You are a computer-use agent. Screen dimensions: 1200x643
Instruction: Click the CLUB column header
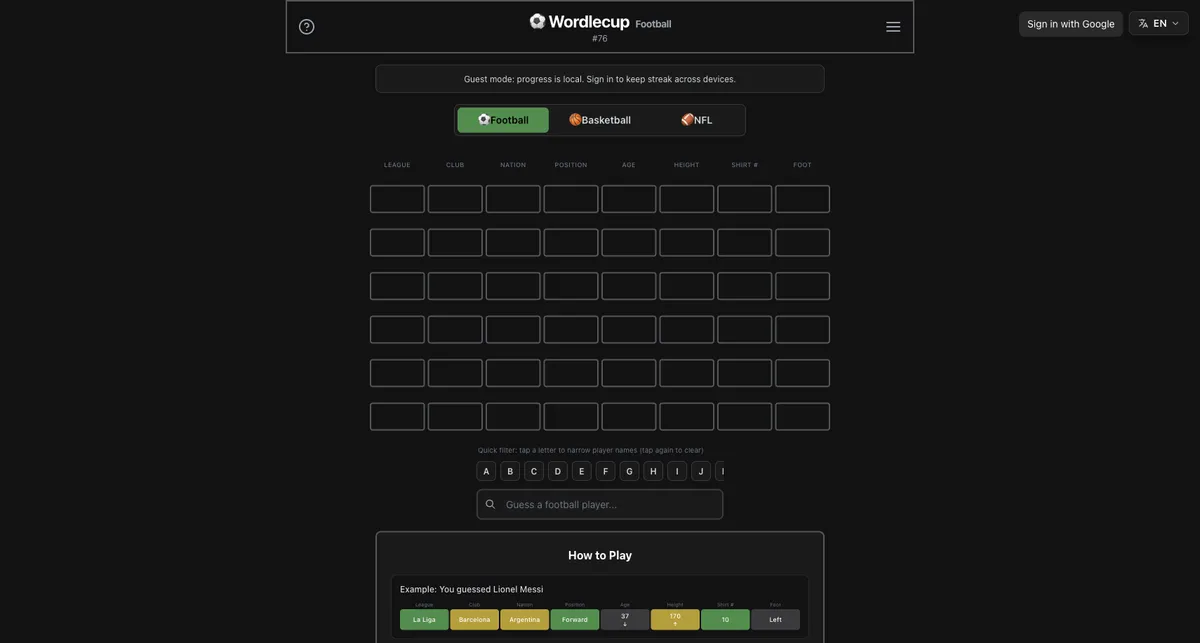[x=455, y=165]
